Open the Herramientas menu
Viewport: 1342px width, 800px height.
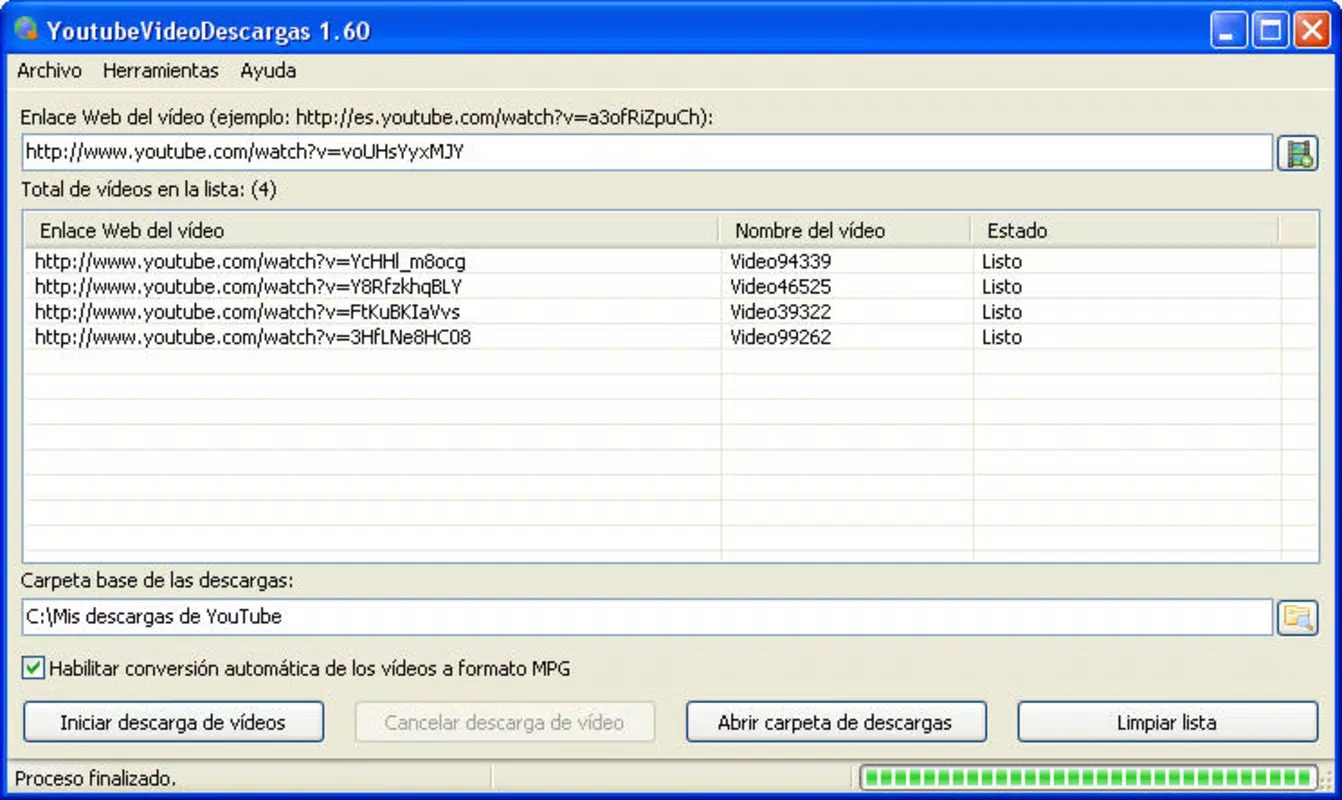click(160, 71)
